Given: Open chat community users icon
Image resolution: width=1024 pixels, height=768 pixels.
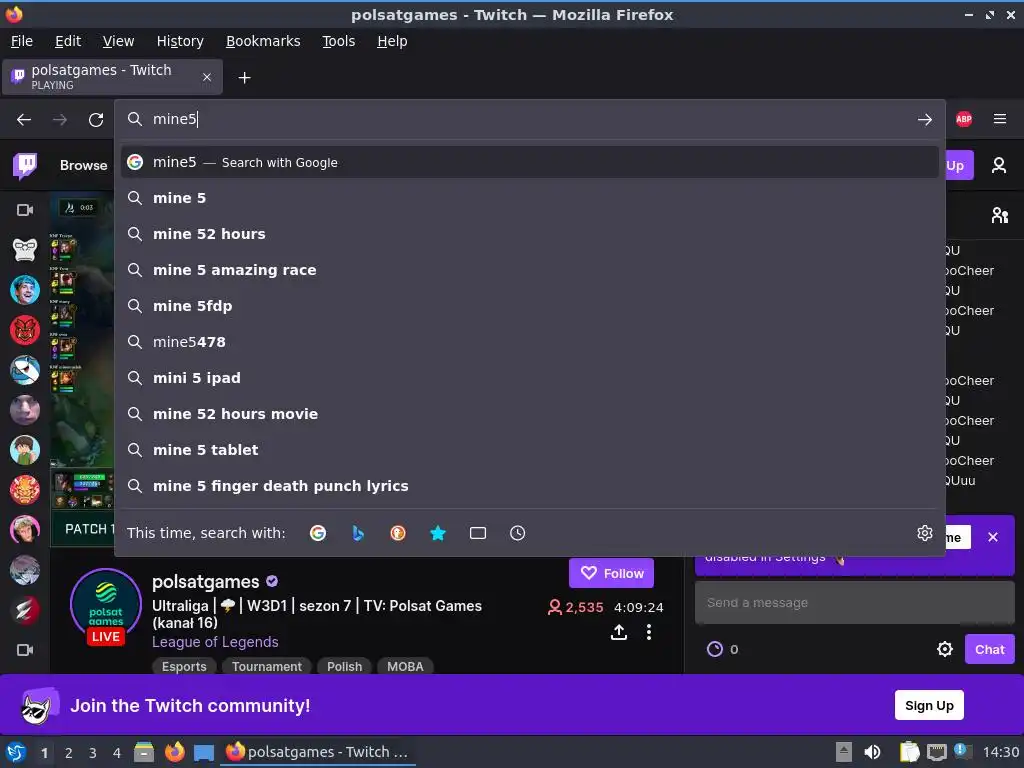Looking at the screenshot, I should coord(999,214).
